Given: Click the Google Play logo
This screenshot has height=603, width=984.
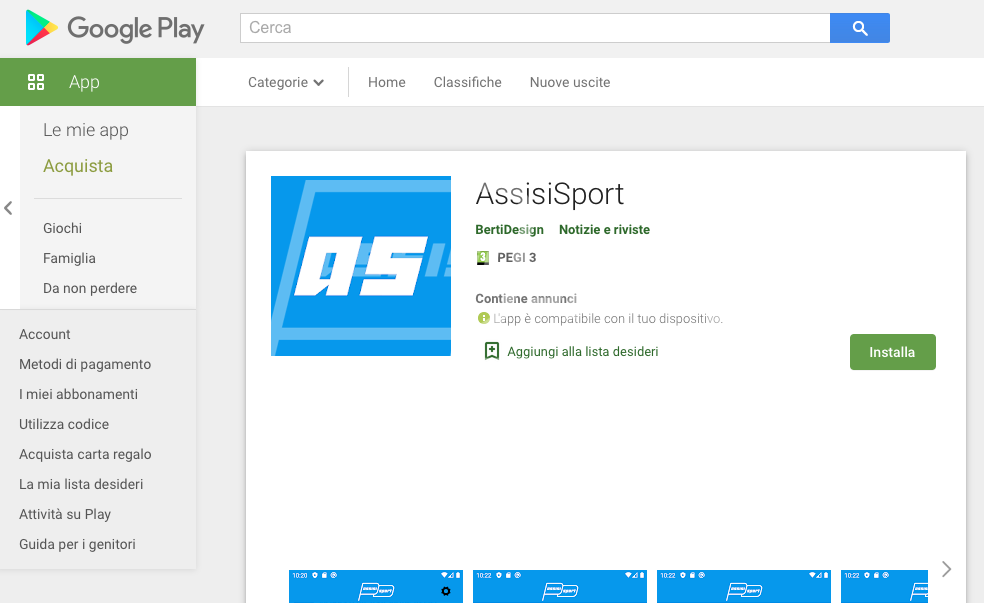Looking at the screenshot, I should pyautogui.click(x=114, y=29).
